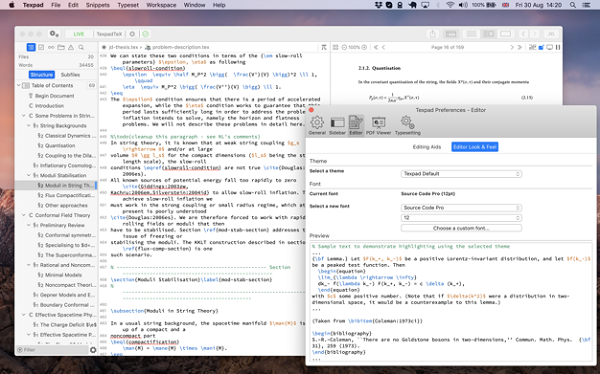Viewport: 600px width, 374px height.
Task: Switch to PDF-only layout icon
Action: pos(505,34)
